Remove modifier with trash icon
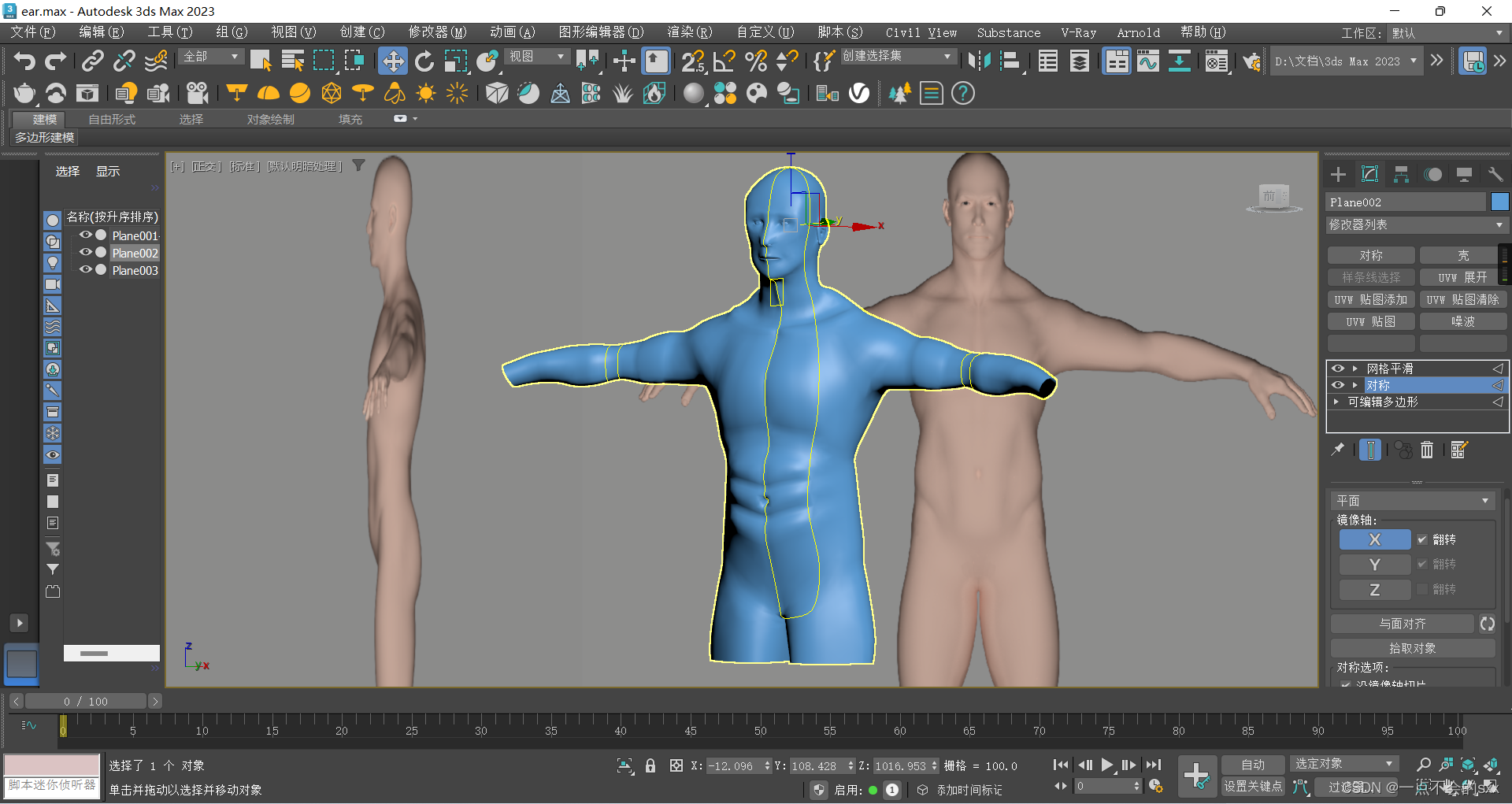 pos(1427,450)
